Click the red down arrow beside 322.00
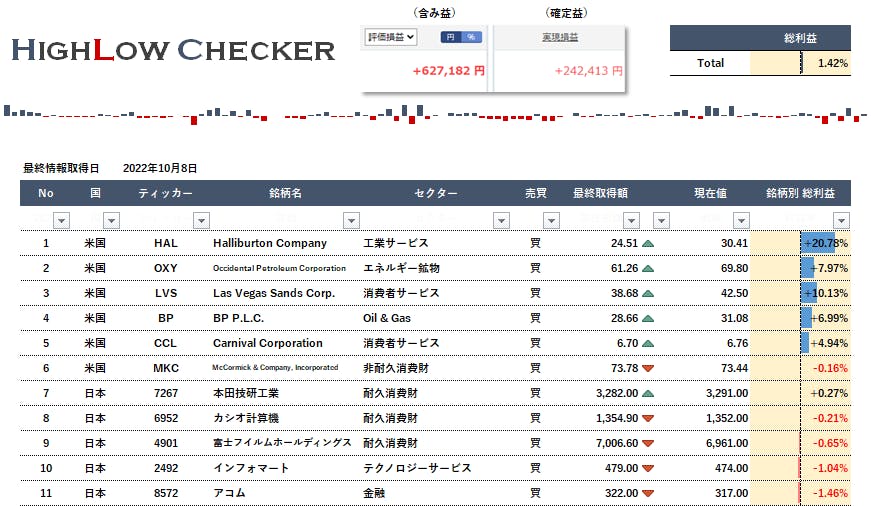Viewport: 871px width, 506px height. [648, 493]
